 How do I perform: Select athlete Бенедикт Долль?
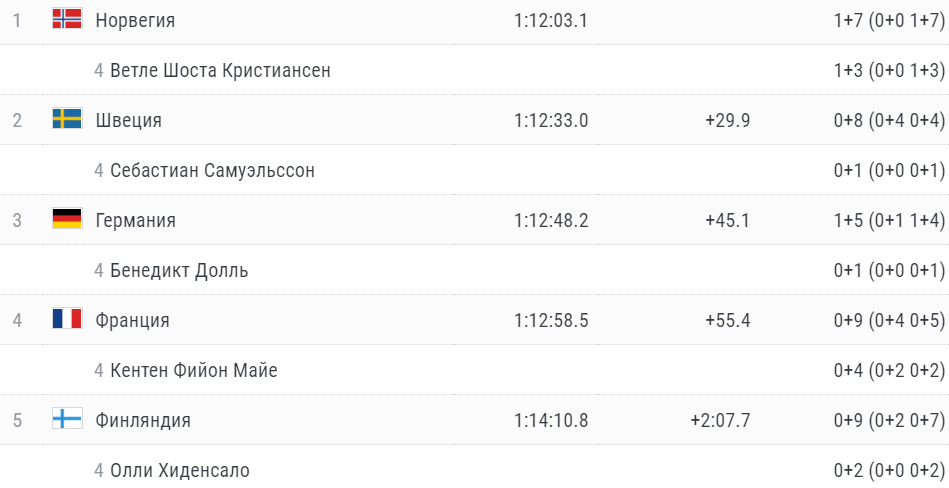(179, 270)
